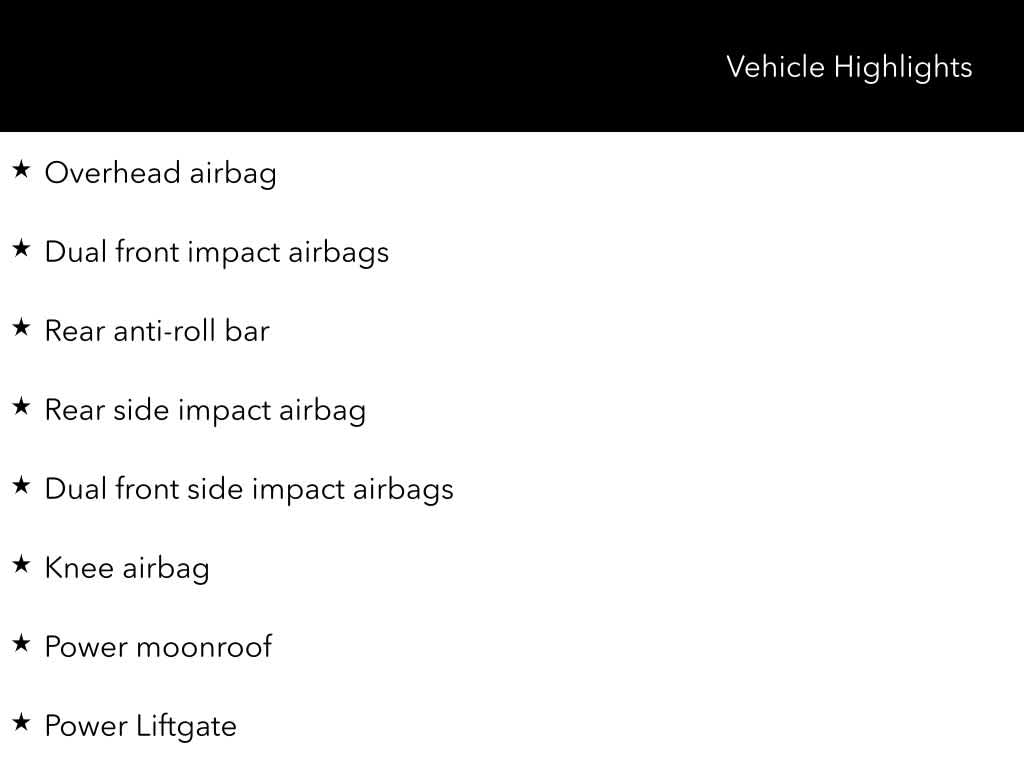This screenshot has height=768, width=1024.
Task: Click the word Highlights in the header title
Action: coord(903,68)
